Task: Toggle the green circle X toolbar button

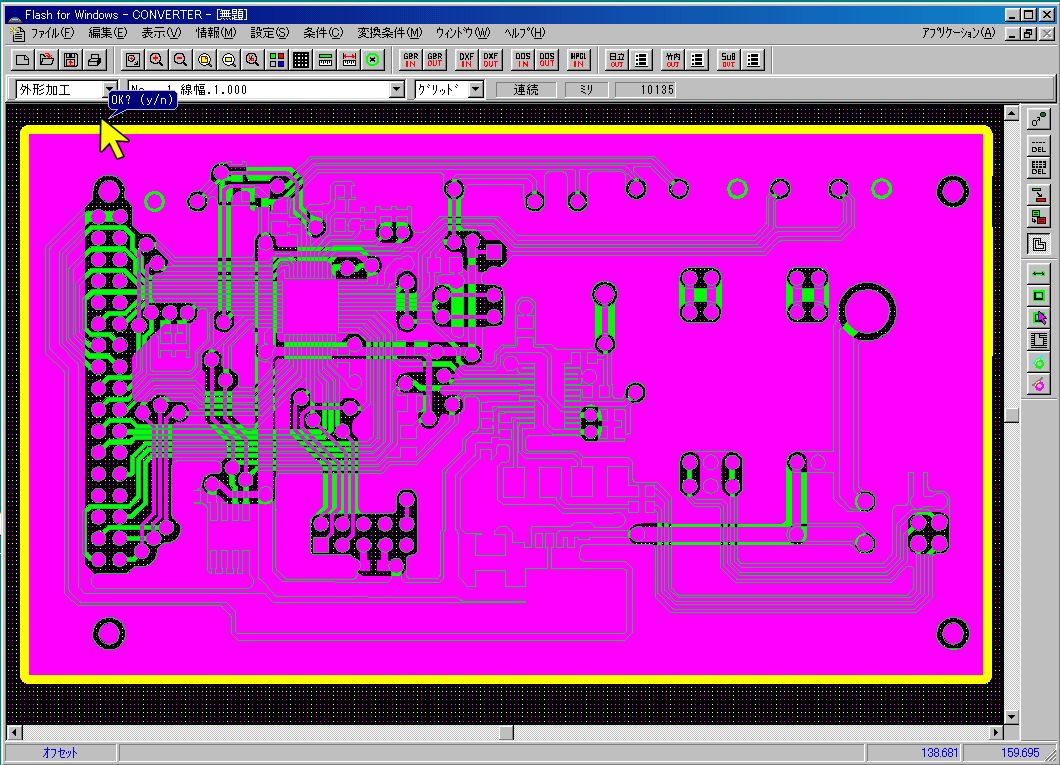Action: (x=372, y=60)
